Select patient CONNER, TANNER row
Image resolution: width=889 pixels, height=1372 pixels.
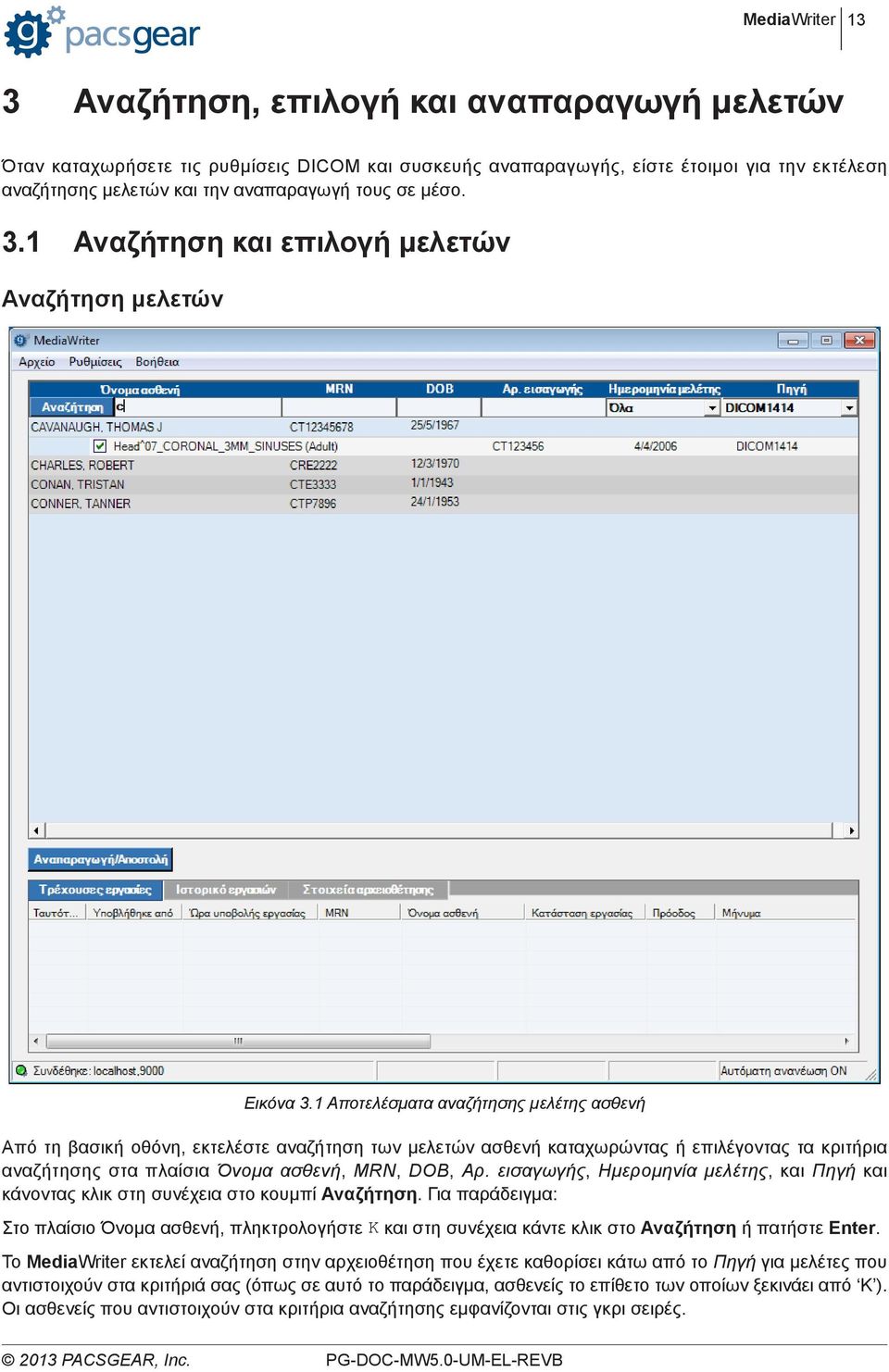point(444,504)
